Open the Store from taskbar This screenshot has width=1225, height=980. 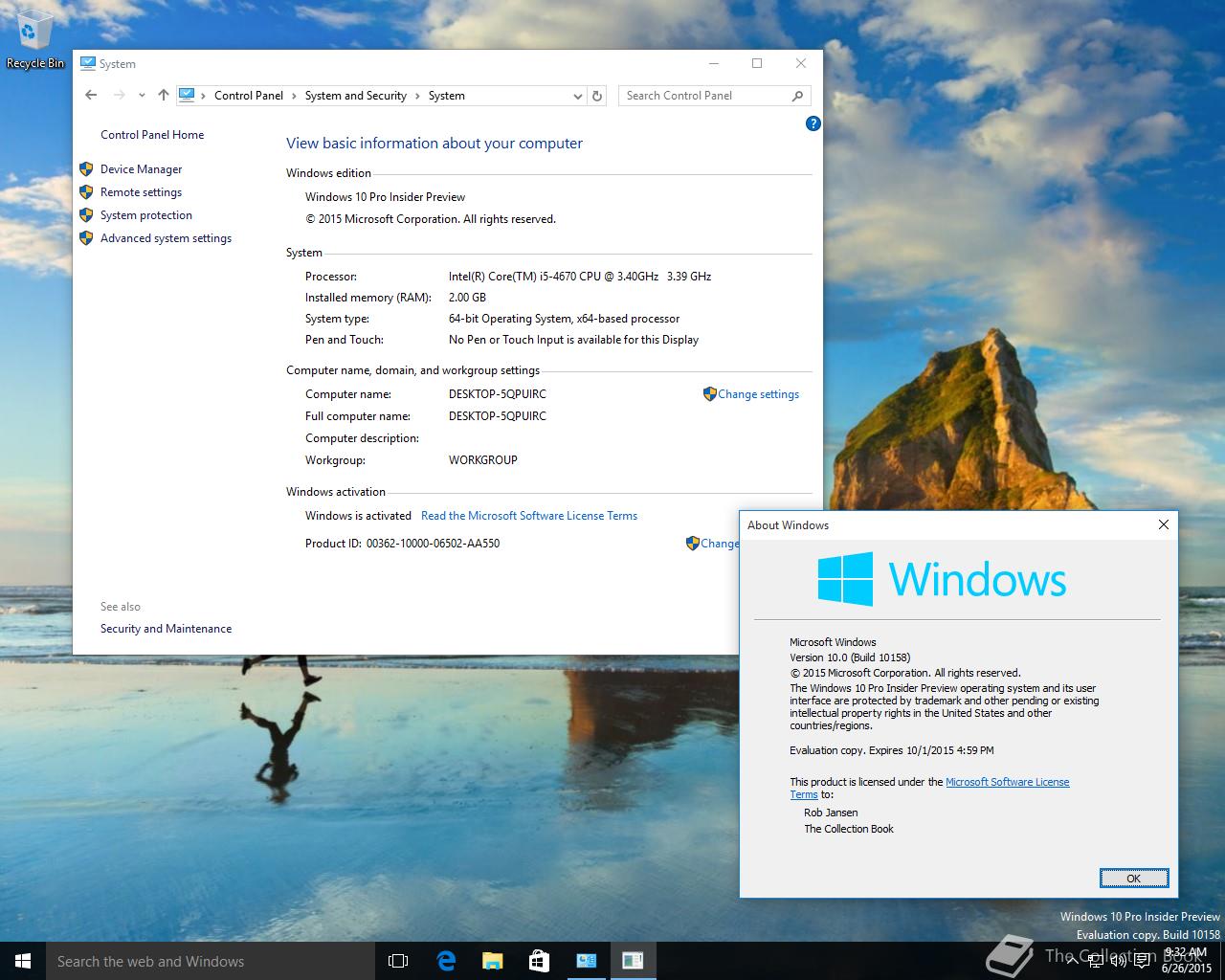point(539,961)
